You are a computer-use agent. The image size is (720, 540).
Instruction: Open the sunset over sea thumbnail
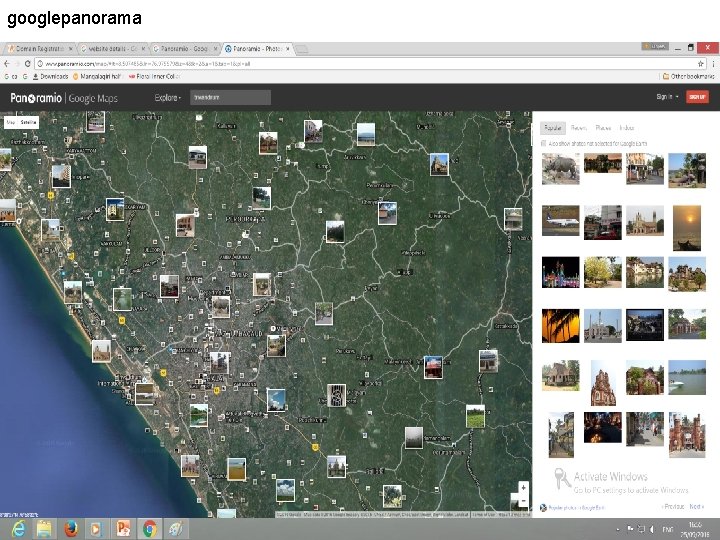tap(687, 228)
